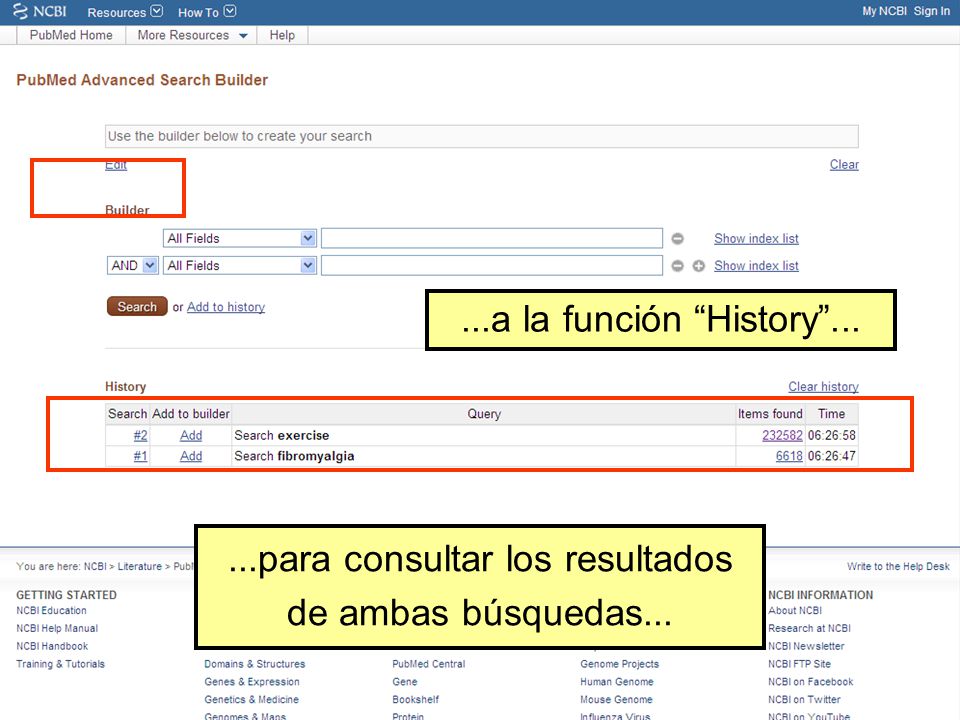This screenshot has height=720, width=960.
Task: Click the main search query box
Action: click(482, 136)
